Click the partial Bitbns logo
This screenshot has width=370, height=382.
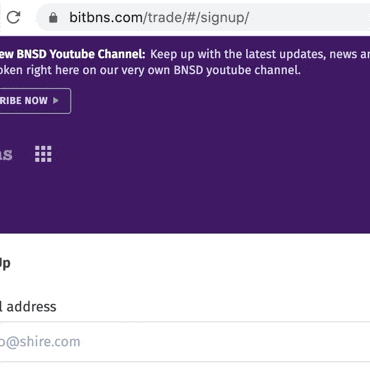pos(6,154)
